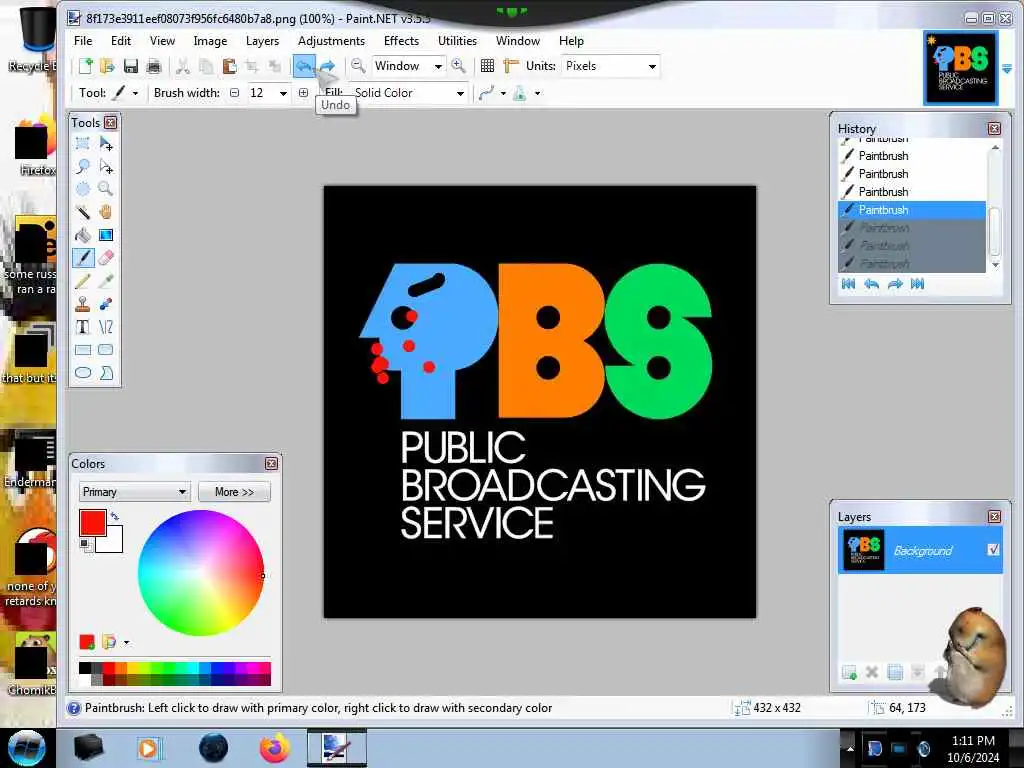Open the File menu
Viewport: 1024px width, 768px height.
click(x=83, y=40)
